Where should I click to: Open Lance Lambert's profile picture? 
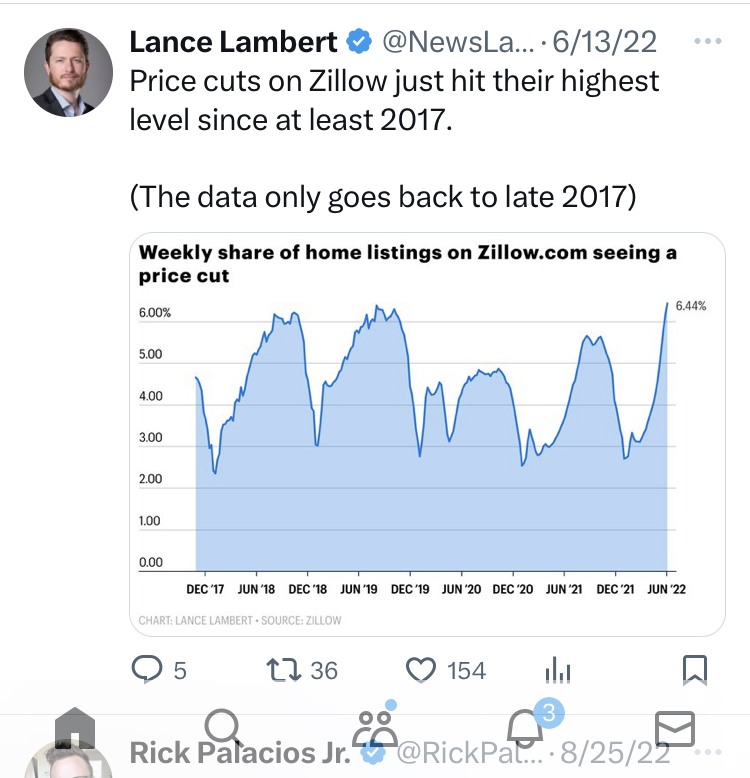pyautogui.click(x=68, y=72)
